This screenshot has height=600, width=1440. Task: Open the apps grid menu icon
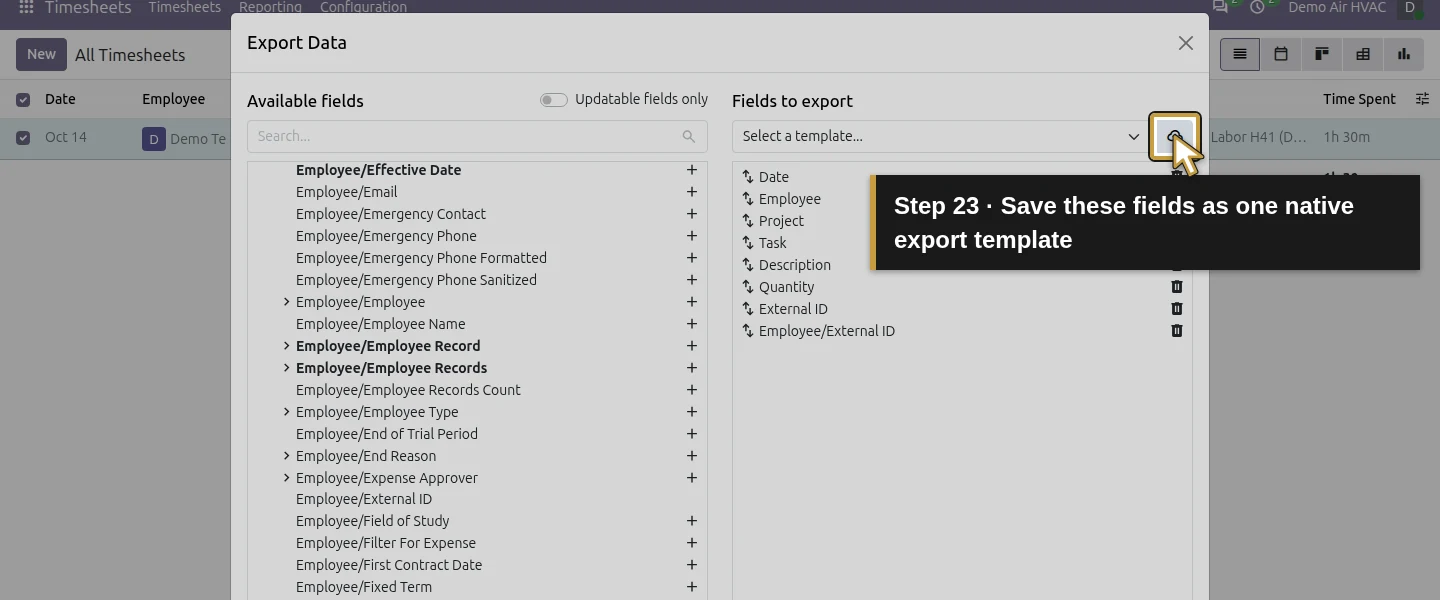(x=26, y=7)
